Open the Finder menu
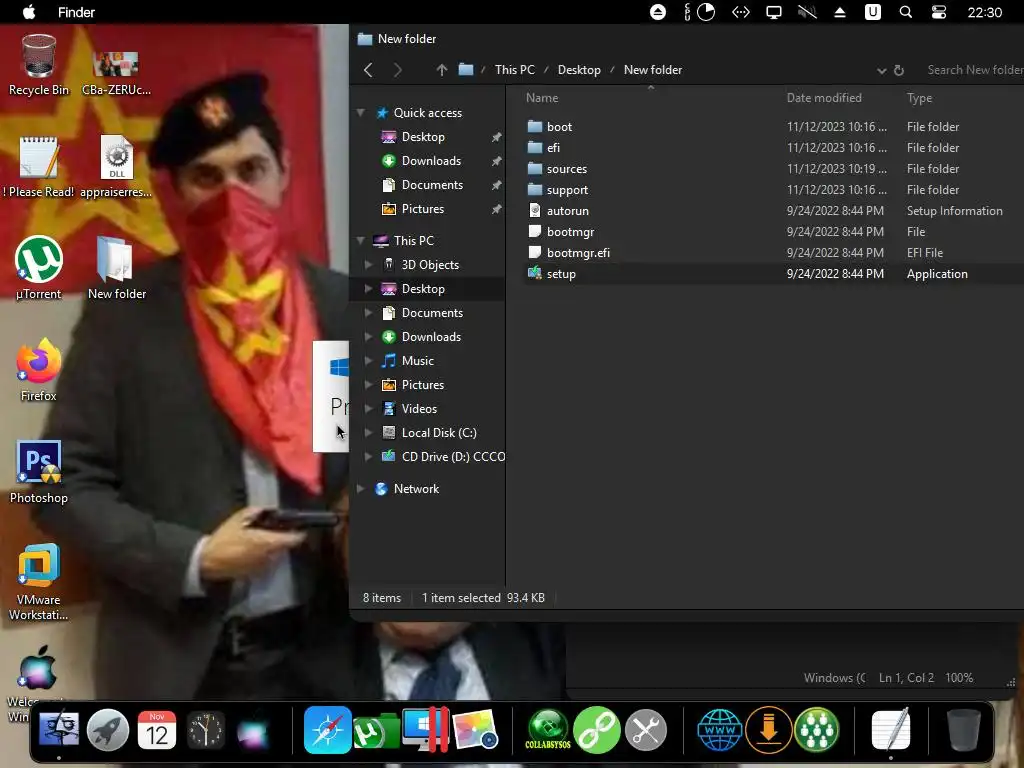This screenshot has height=768, width=1024. pos(76,12)
